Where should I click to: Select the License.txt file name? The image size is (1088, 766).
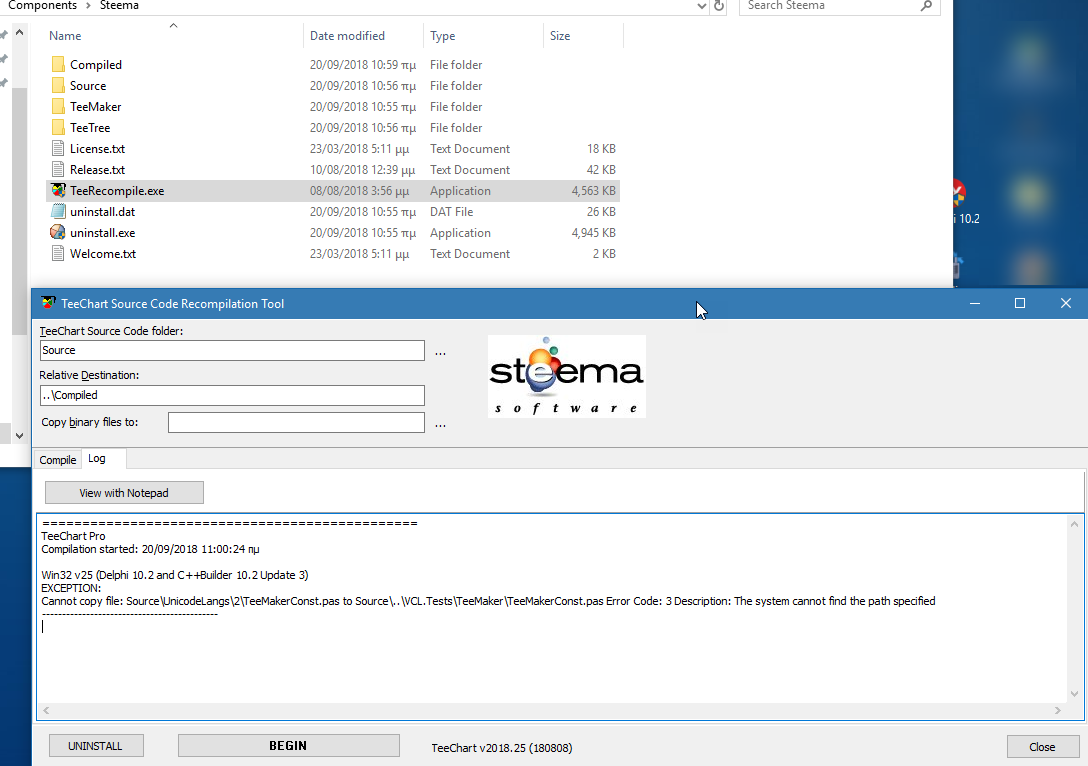point(97,148)
